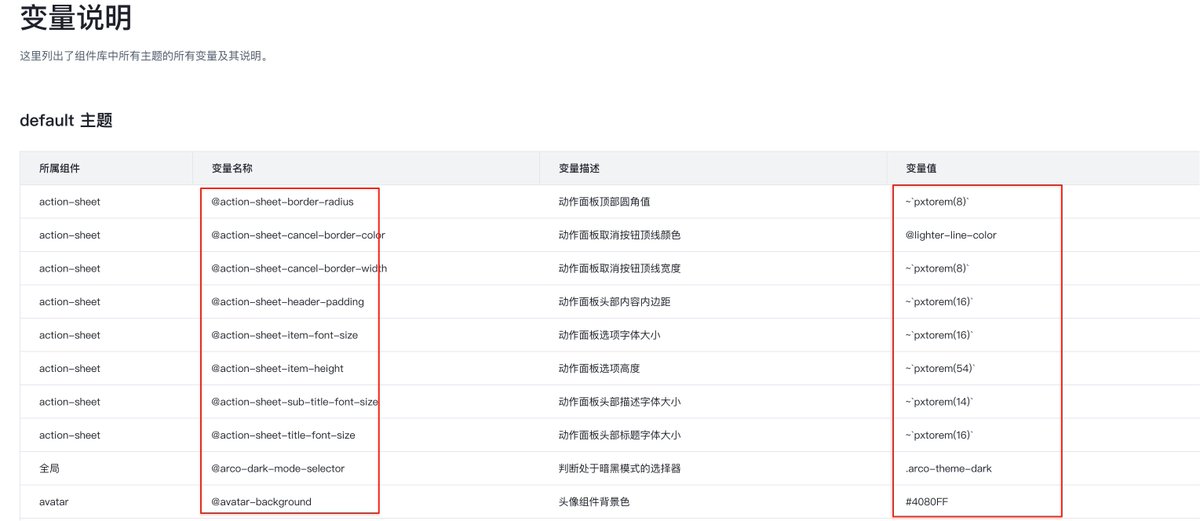Click description 动作面板头部标题字体大小

pyautogui.click(x=620, y=435)
